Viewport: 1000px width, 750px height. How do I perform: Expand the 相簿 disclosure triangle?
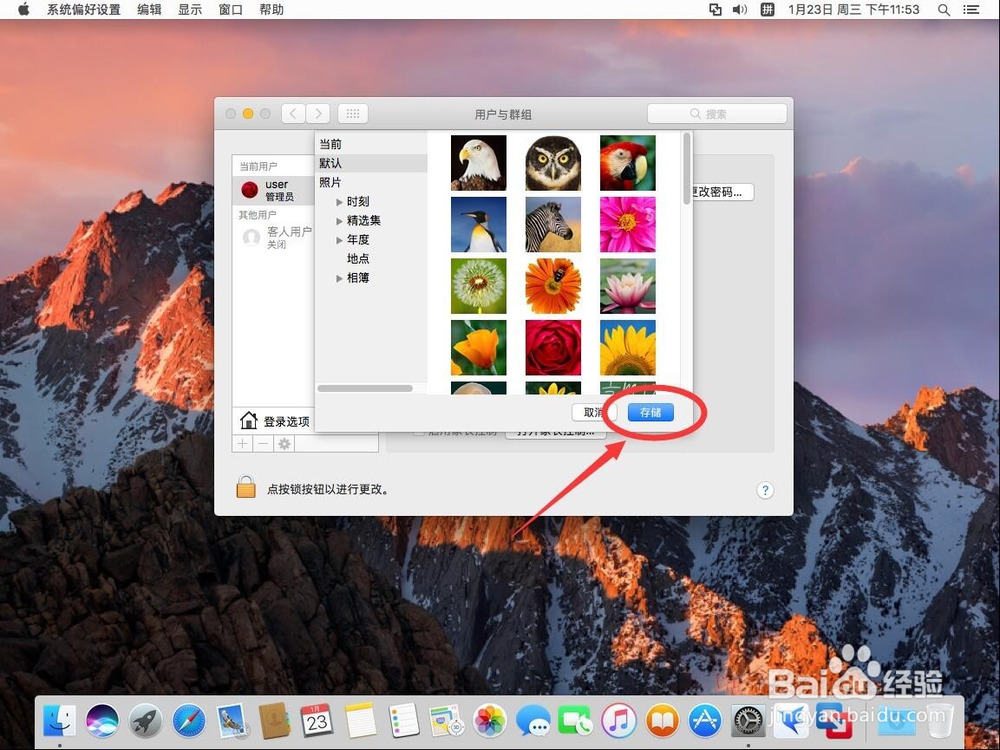point(339,278)
